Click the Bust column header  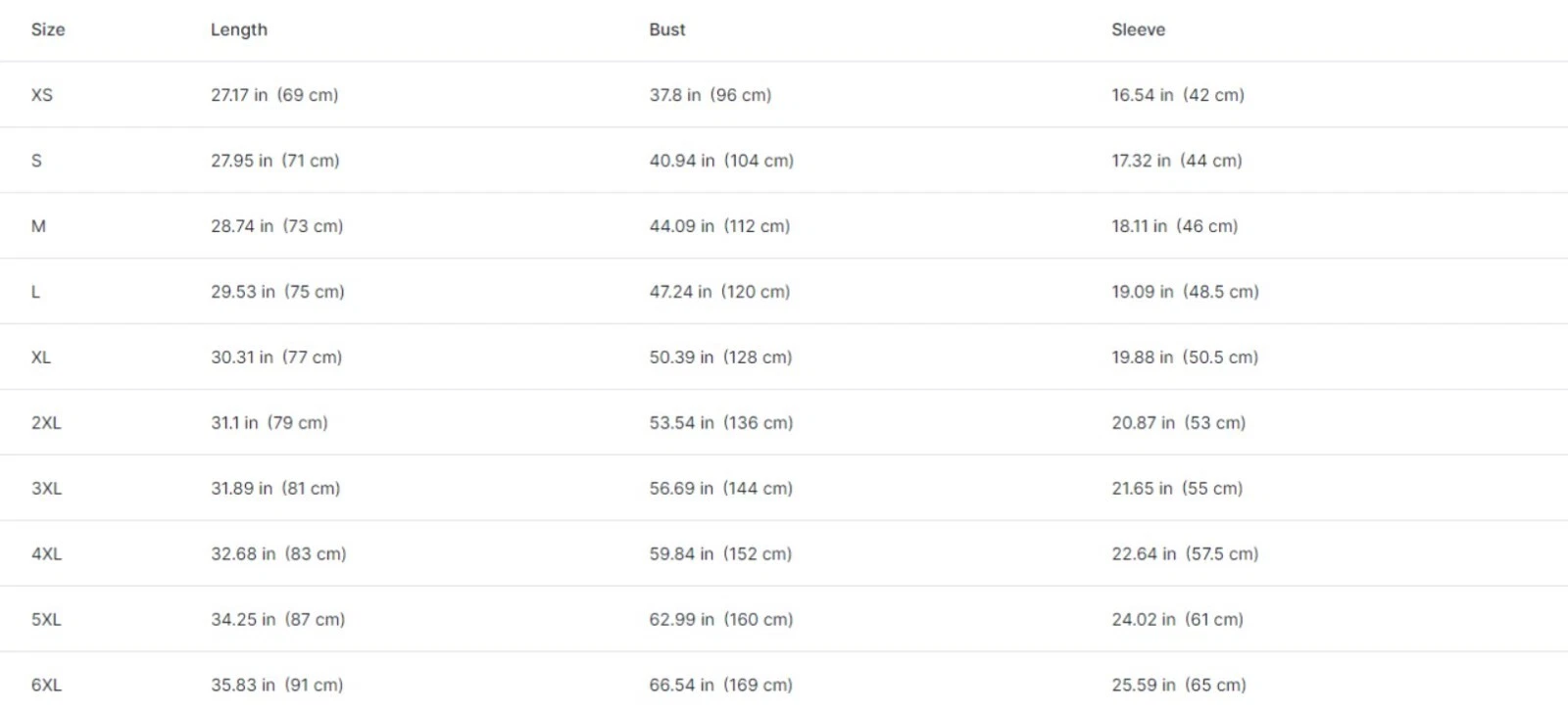(666, 29)
